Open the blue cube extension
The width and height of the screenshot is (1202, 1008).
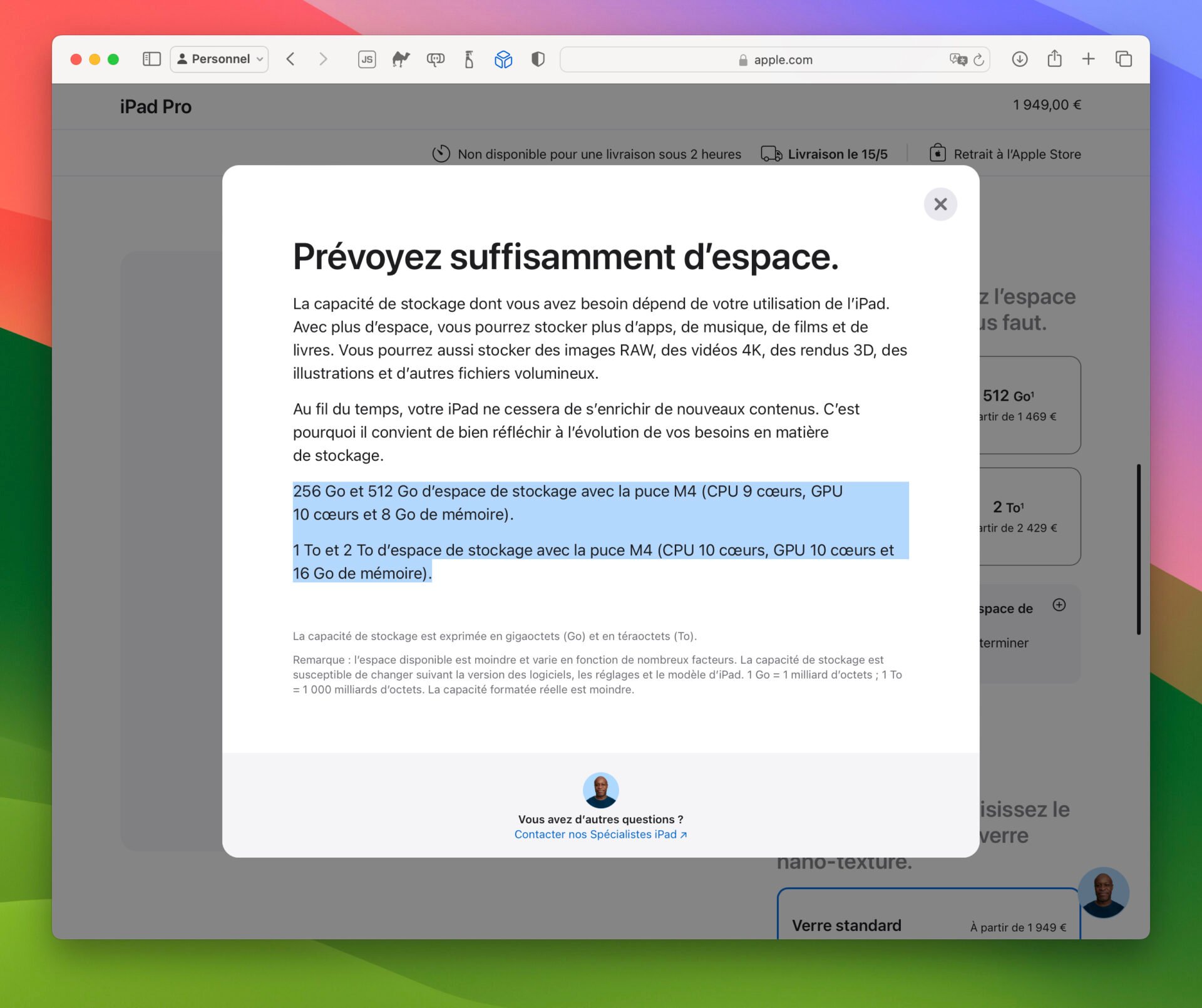pos(503,59)
